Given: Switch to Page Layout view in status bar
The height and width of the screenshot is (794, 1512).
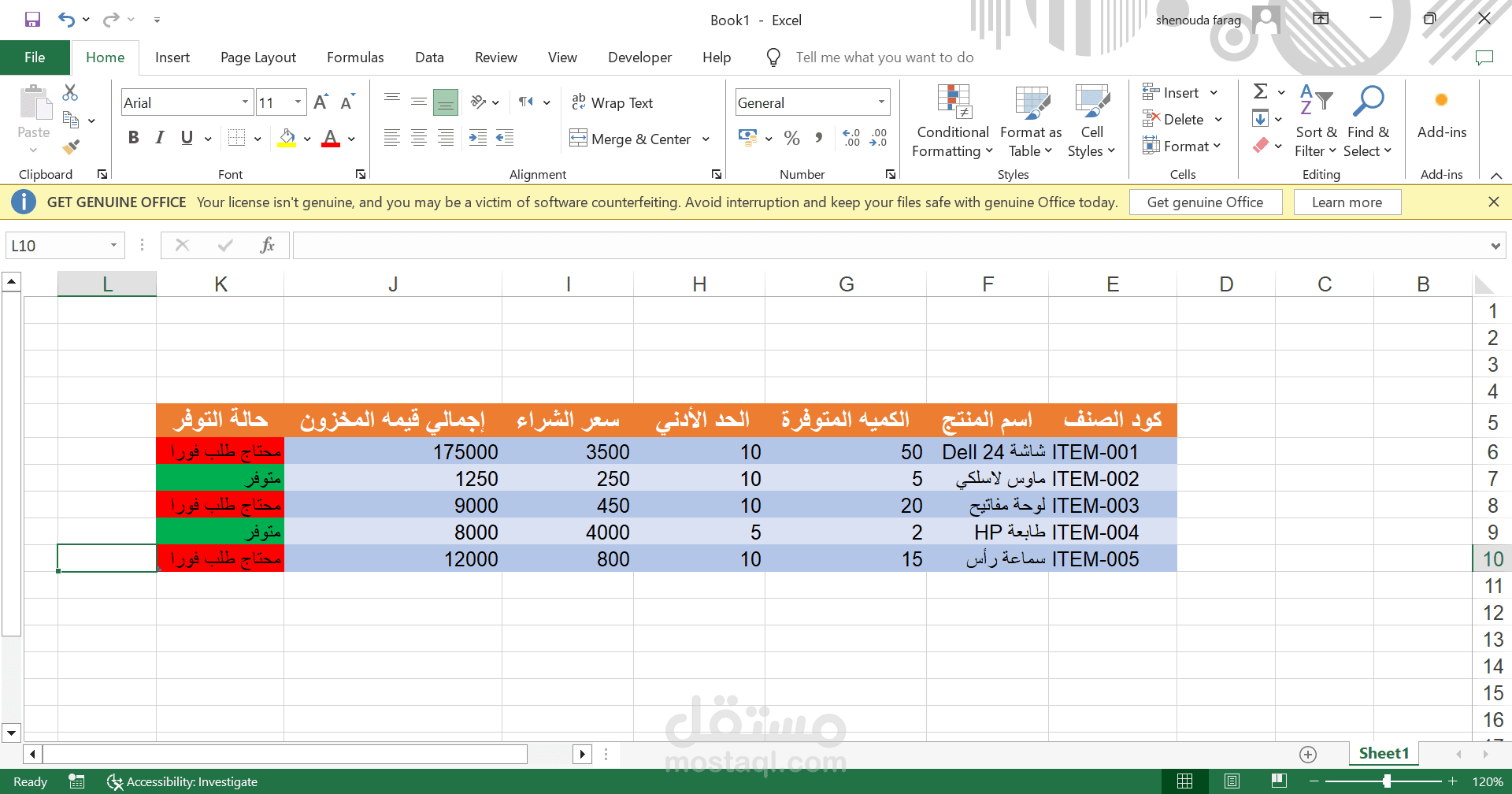Looking at the screenshot, I should pos(1232,781).
